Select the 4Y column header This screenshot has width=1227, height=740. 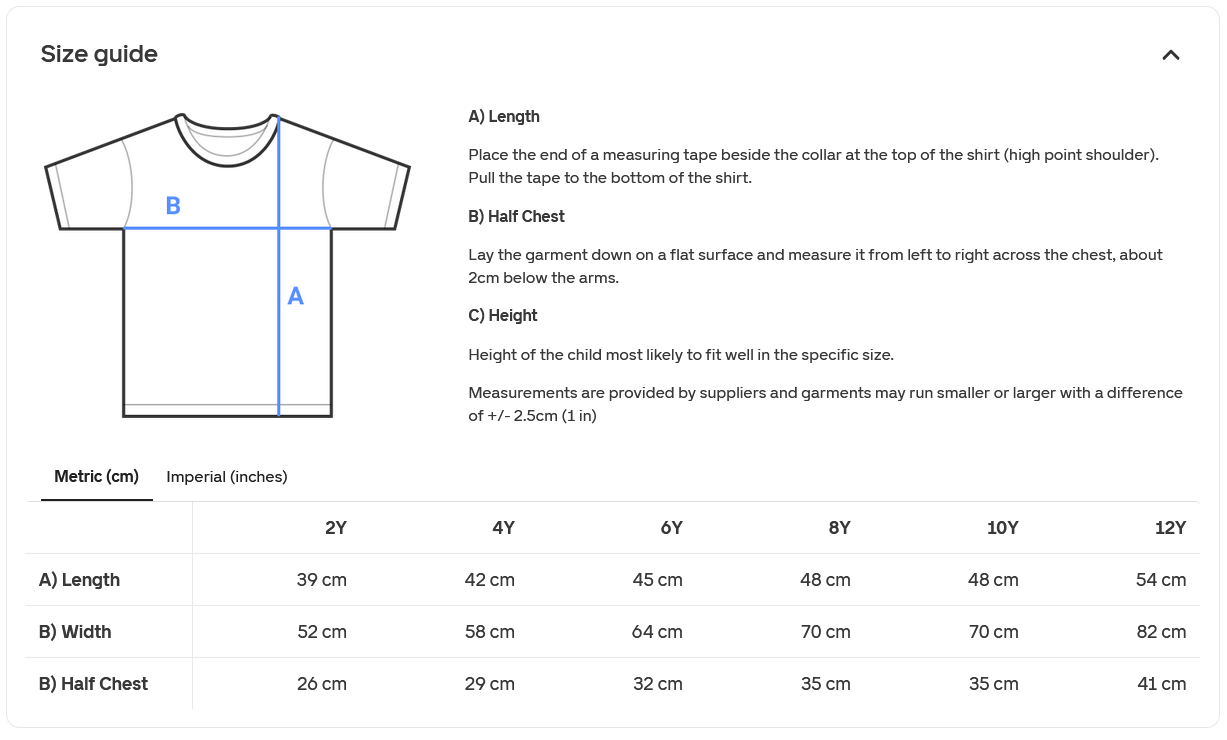[504, 528]
